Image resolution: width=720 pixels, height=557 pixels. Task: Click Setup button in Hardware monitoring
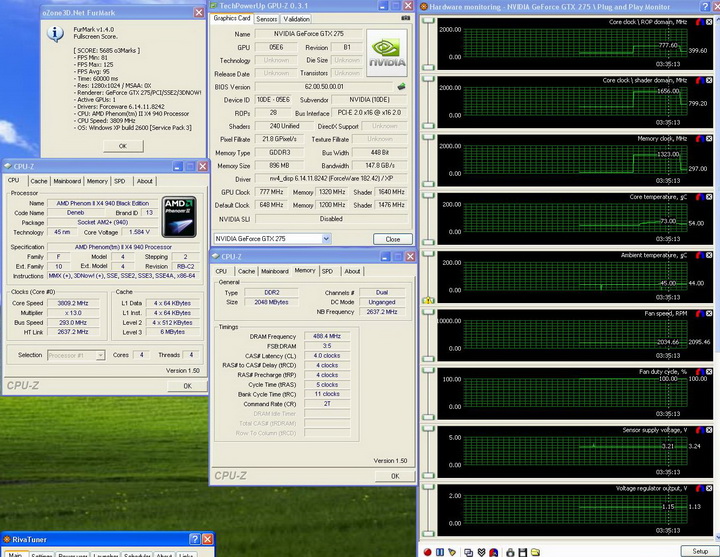tap(700, 551)
